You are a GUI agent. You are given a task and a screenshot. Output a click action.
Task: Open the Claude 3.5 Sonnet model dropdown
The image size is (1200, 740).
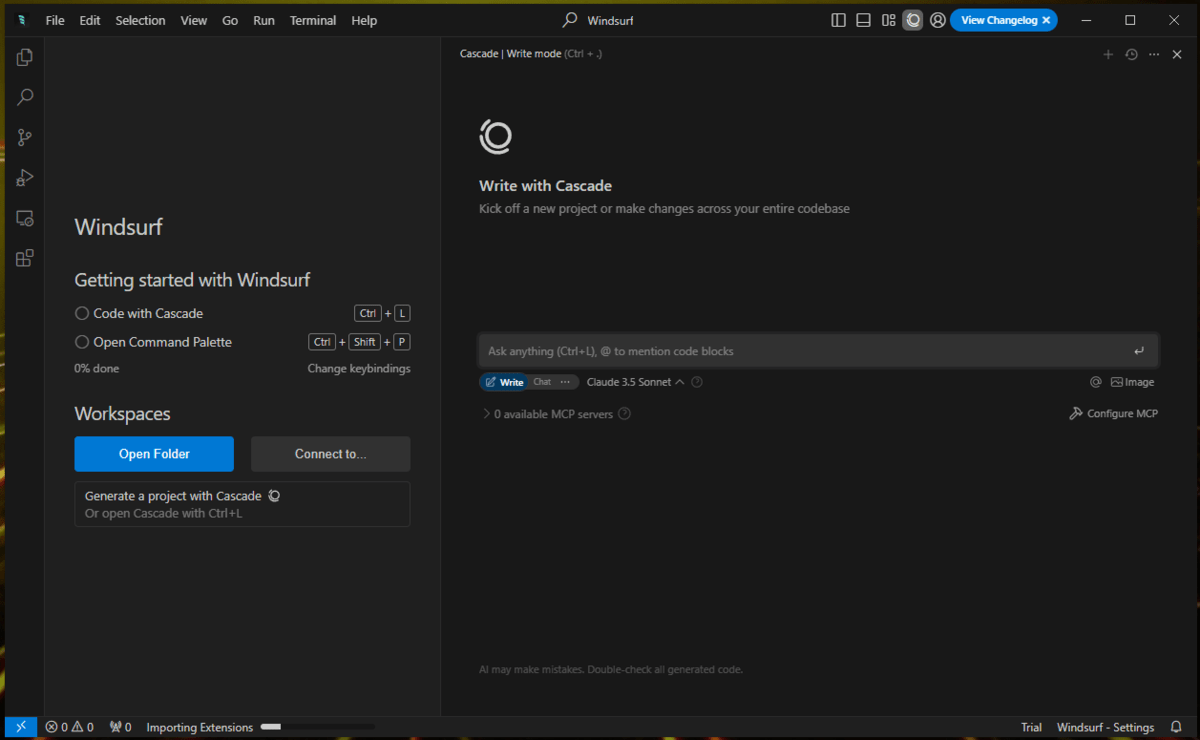(x=635, y=382)
